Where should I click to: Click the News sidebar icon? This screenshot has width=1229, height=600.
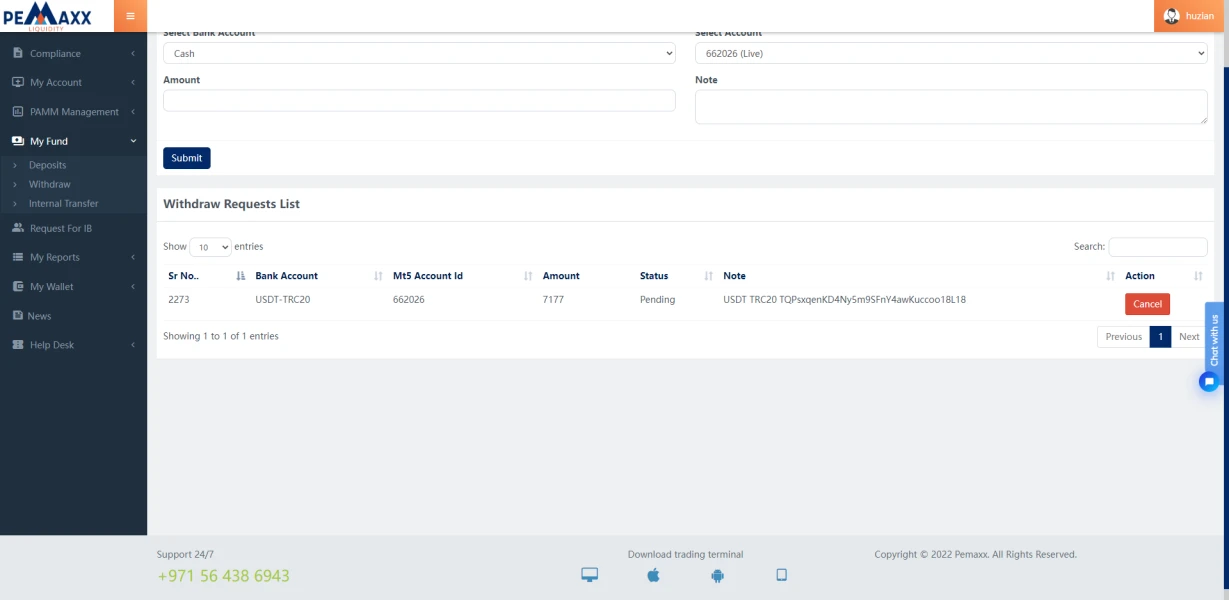point(18,315)
